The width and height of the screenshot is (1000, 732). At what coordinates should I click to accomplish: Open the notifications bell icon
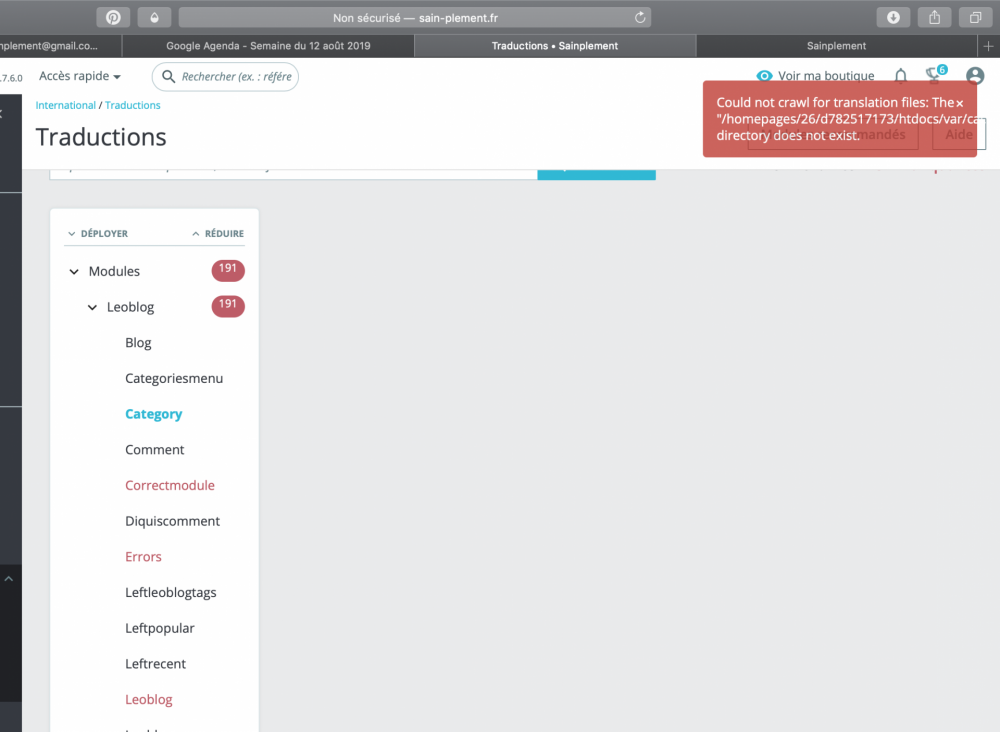(901, 77)
